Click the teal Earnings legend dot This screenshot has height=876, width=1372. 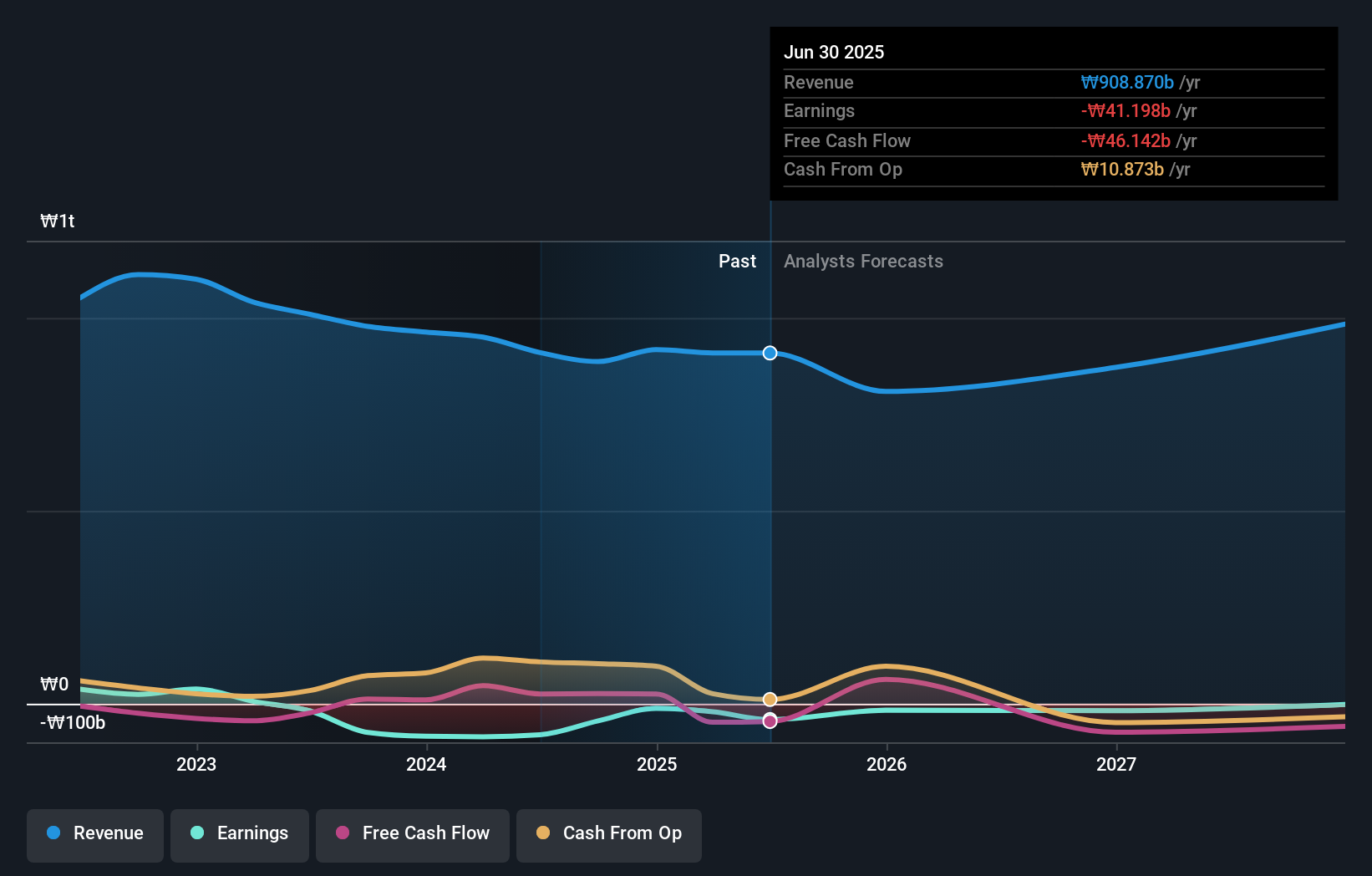tap(197, 833)
